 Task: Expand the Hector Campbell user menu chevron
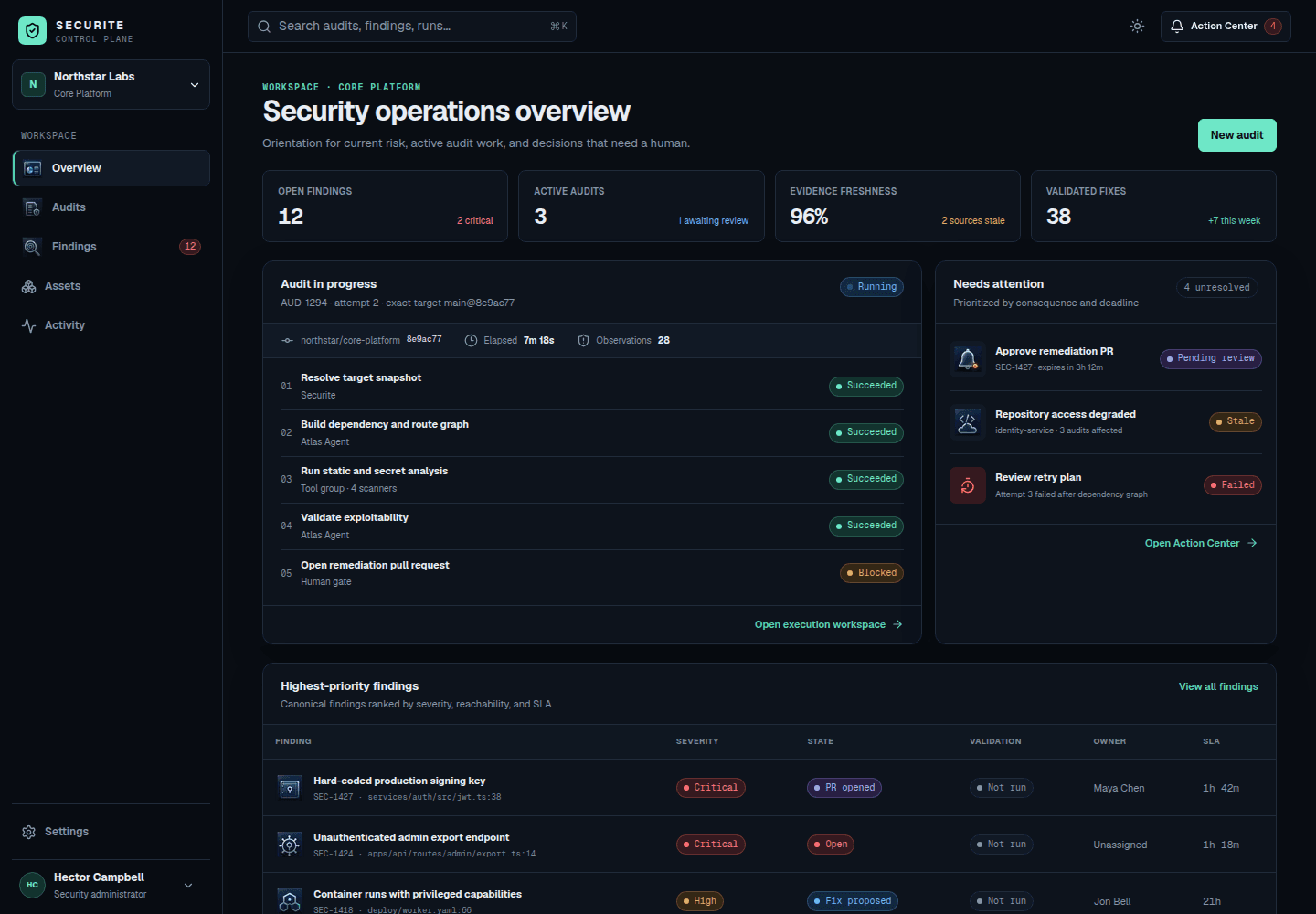pyautogui.click(x=188, y=886)
